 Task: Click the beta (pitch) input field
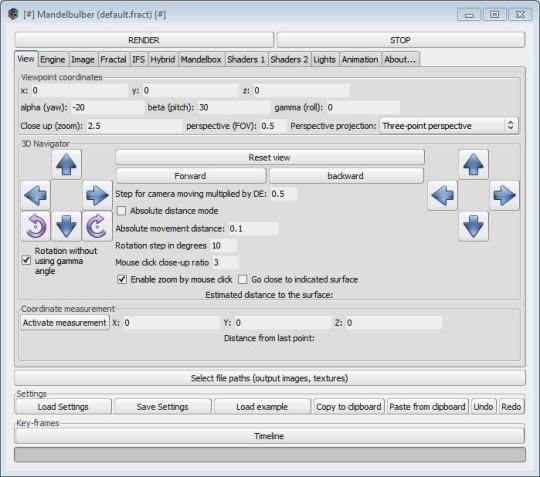[234, 107]
